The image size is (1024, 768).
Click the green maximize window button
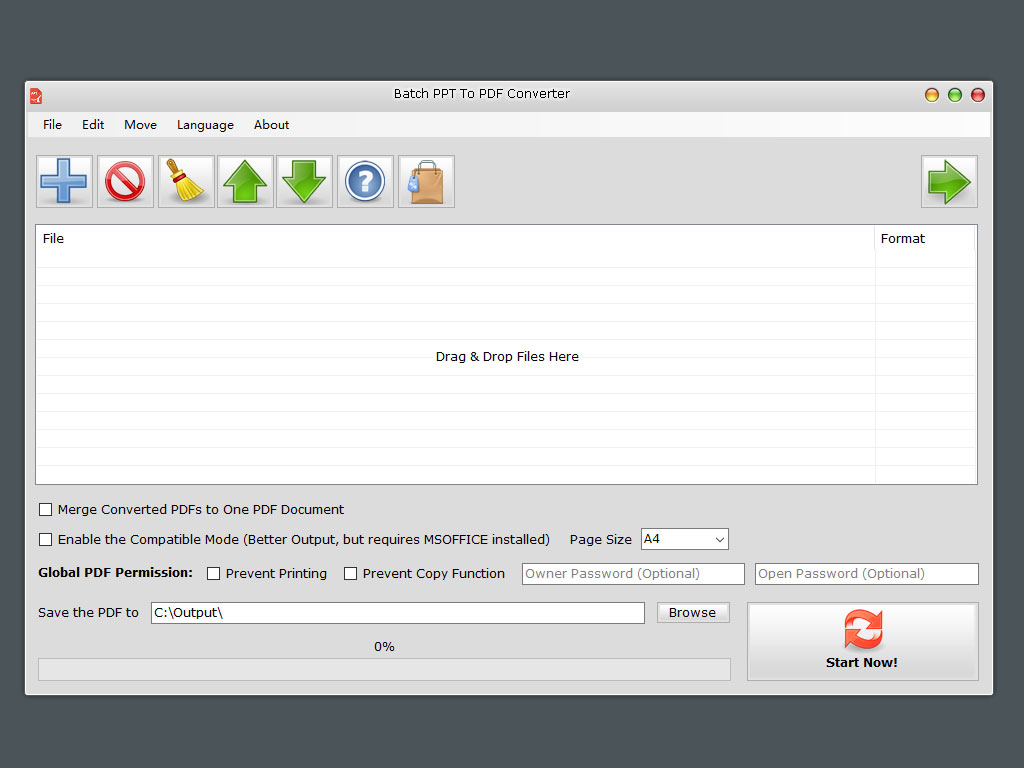[955, 95]
